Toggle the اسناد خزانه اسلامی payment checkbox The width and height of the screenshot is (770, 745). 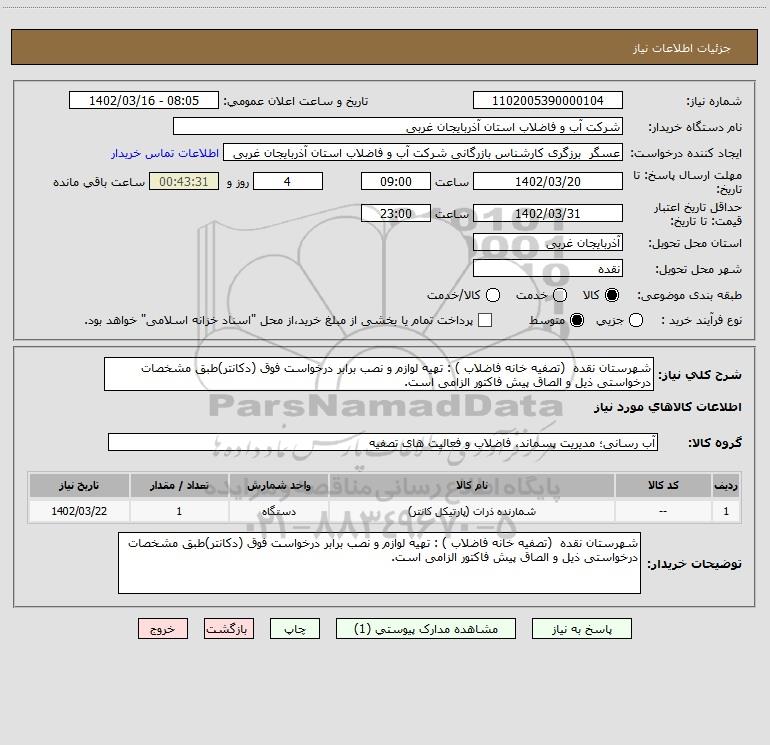[485, 320]
